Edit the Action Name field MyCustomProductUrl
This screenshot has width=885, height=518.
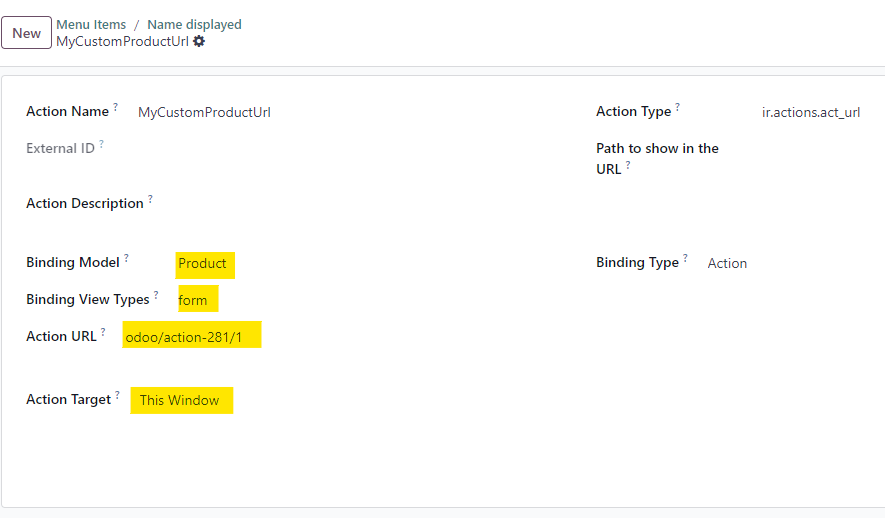[204, 112]
